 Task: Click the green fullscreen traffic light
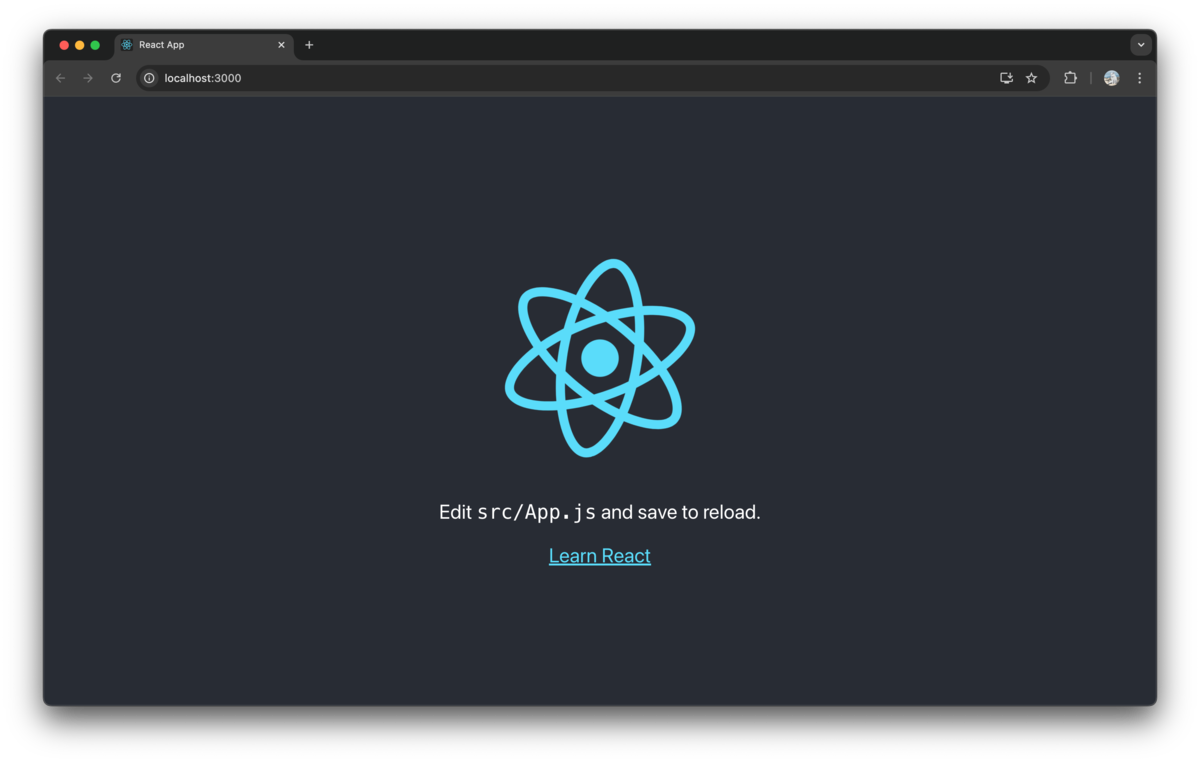click(x=95, y=44)
